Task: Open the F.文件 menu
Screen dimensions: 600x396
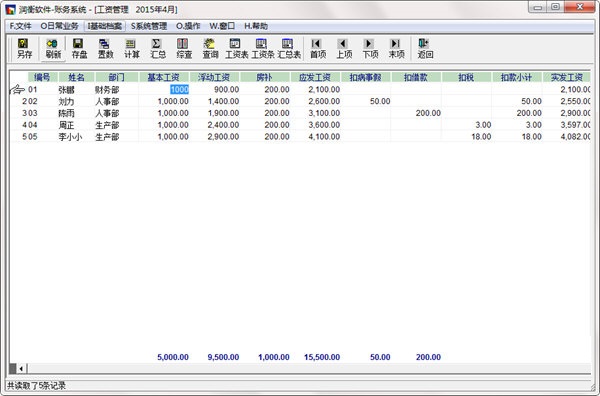Action: 20,26
